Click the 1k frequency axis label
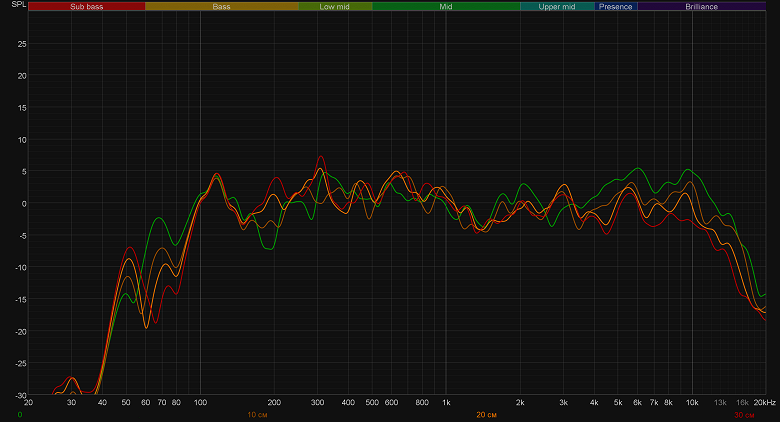This screenshot has width=780, height=422. click(446, 403)
